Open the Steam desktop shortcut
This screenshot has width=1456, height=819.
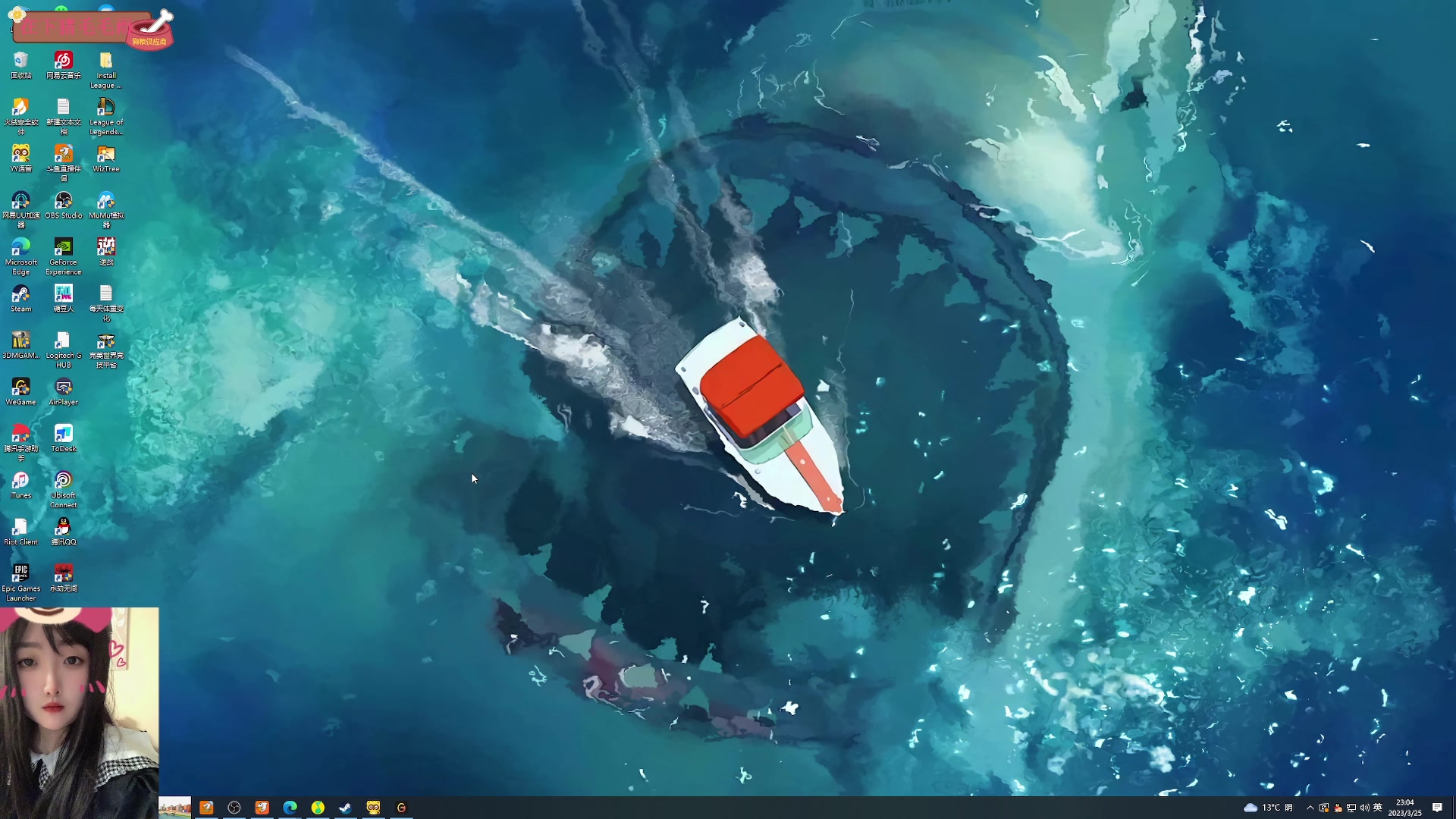point(20,294)
